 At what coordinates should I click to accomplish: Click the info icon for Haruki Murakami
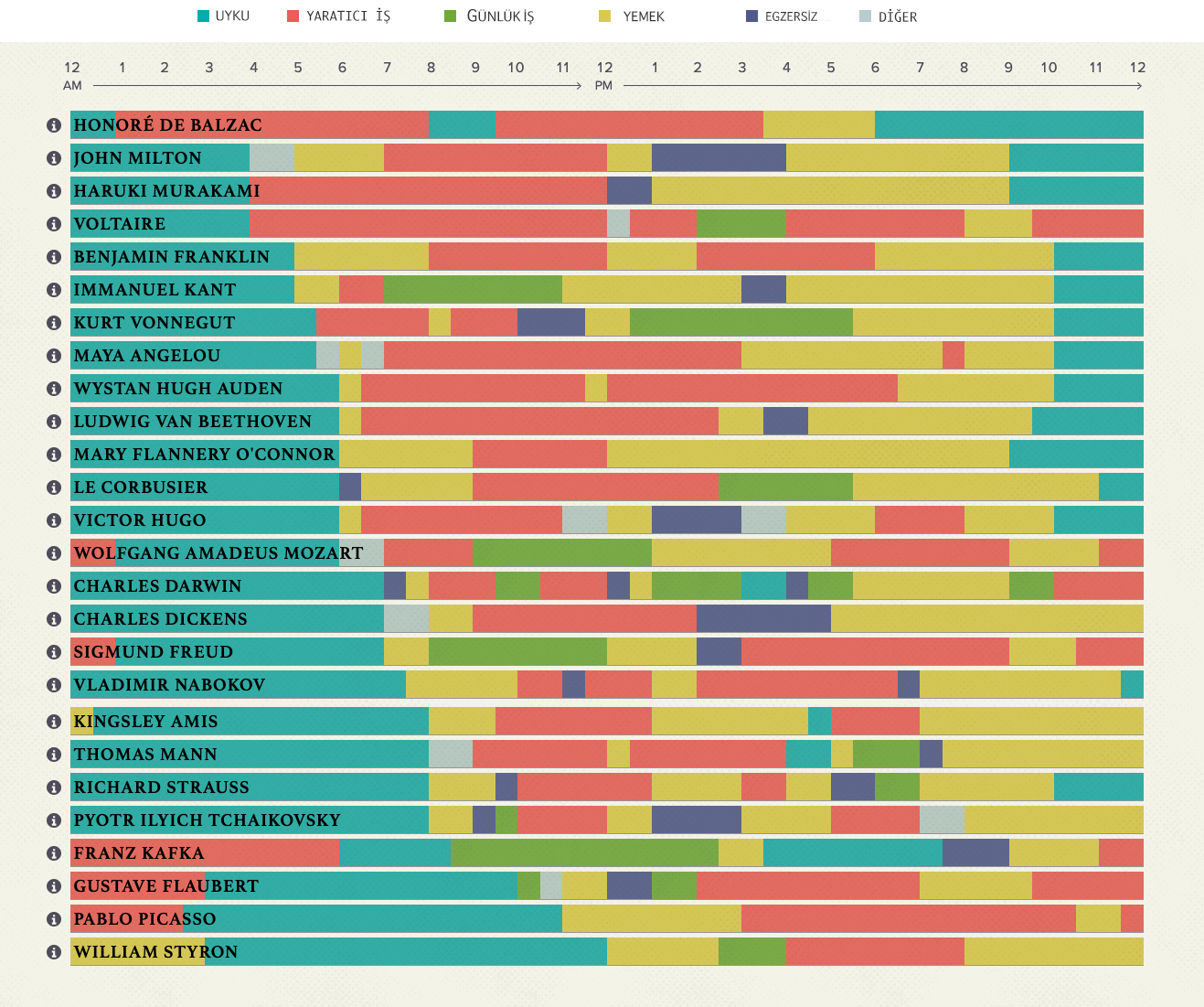point(54,191)
